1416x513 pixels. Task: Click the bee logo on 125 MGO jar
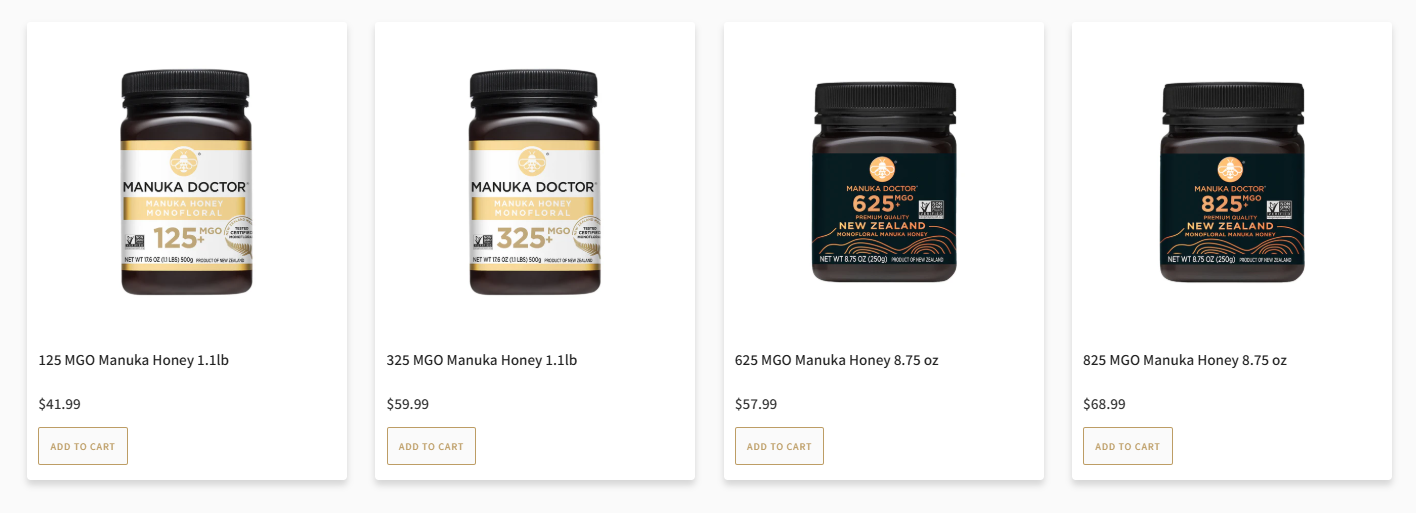(x=184, y=162)
